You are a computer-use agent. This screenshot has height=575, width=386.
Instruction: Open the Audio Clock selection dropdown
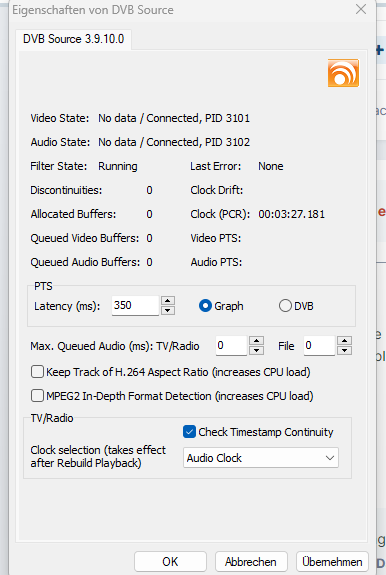(261, 458)
